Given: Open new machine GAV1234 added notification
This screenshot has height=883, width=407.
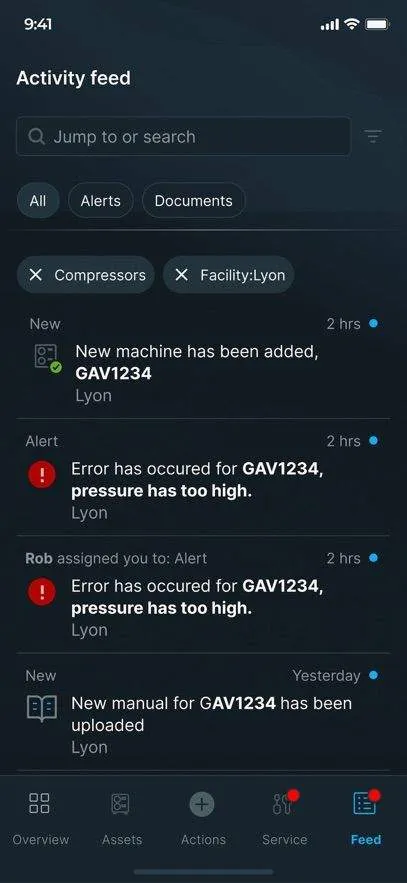Looking at the screenshot, I should (x=203, y=360).
